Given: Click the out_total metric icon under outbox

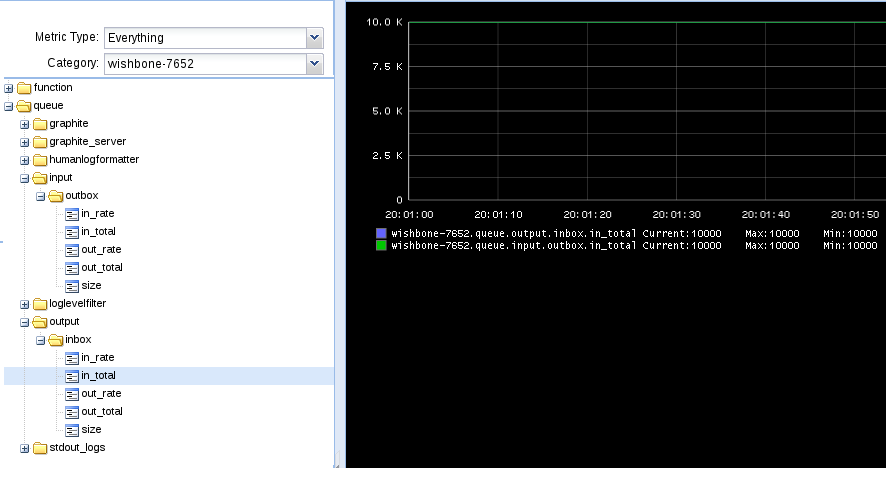Looking at the screenshot, I should (72, 268).
